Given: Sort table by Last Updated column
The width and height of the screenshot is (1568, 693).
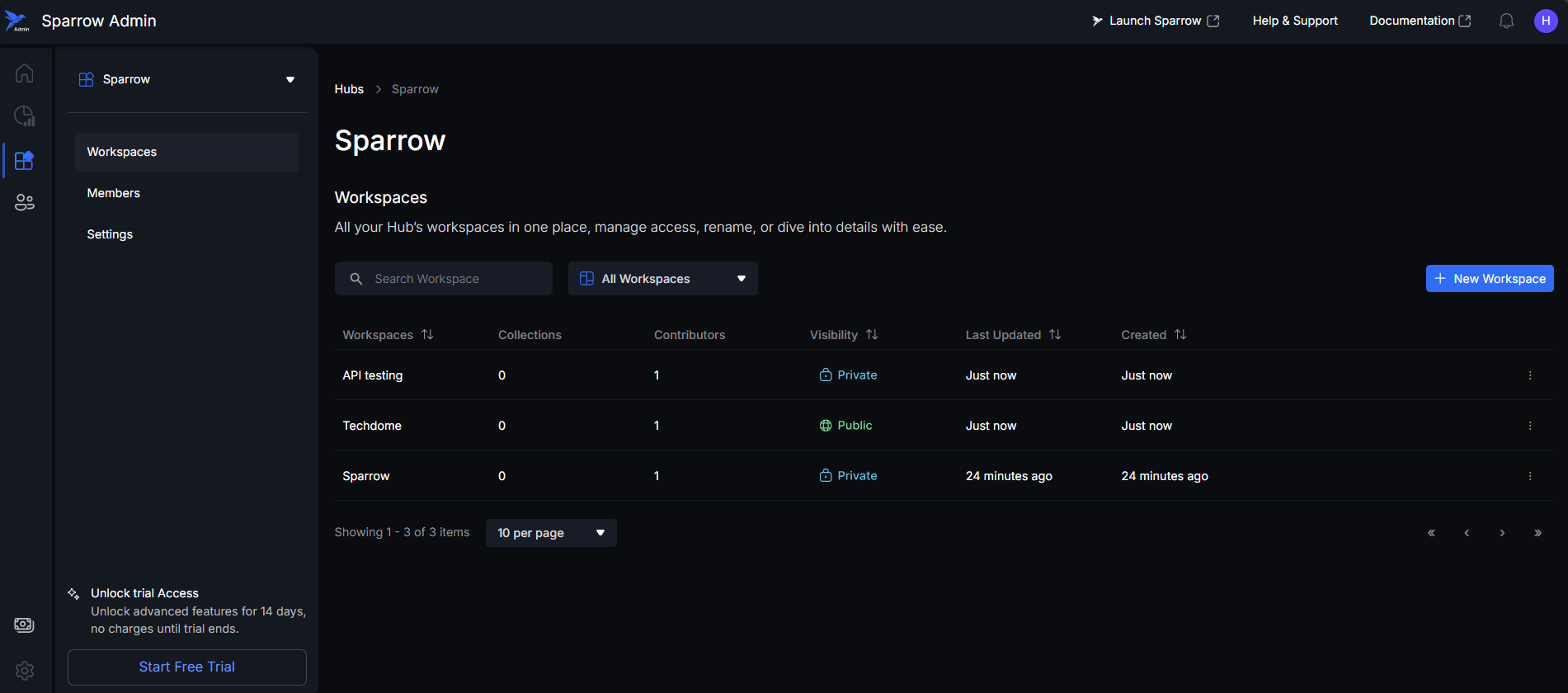Looking at the screenshot, I should [x=1055, y=335].
